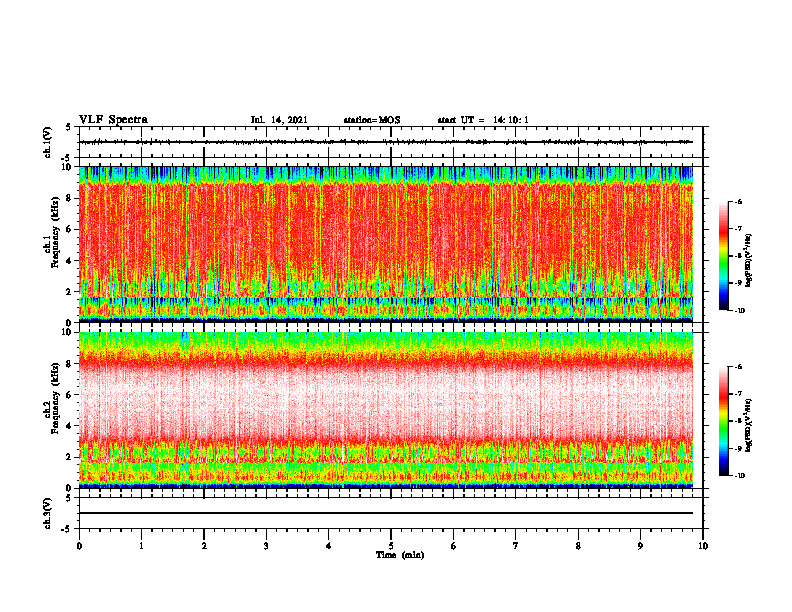Click the ch.1 colorbar log(PSD) label
The image size is (792, 612).
click(748, 261)
